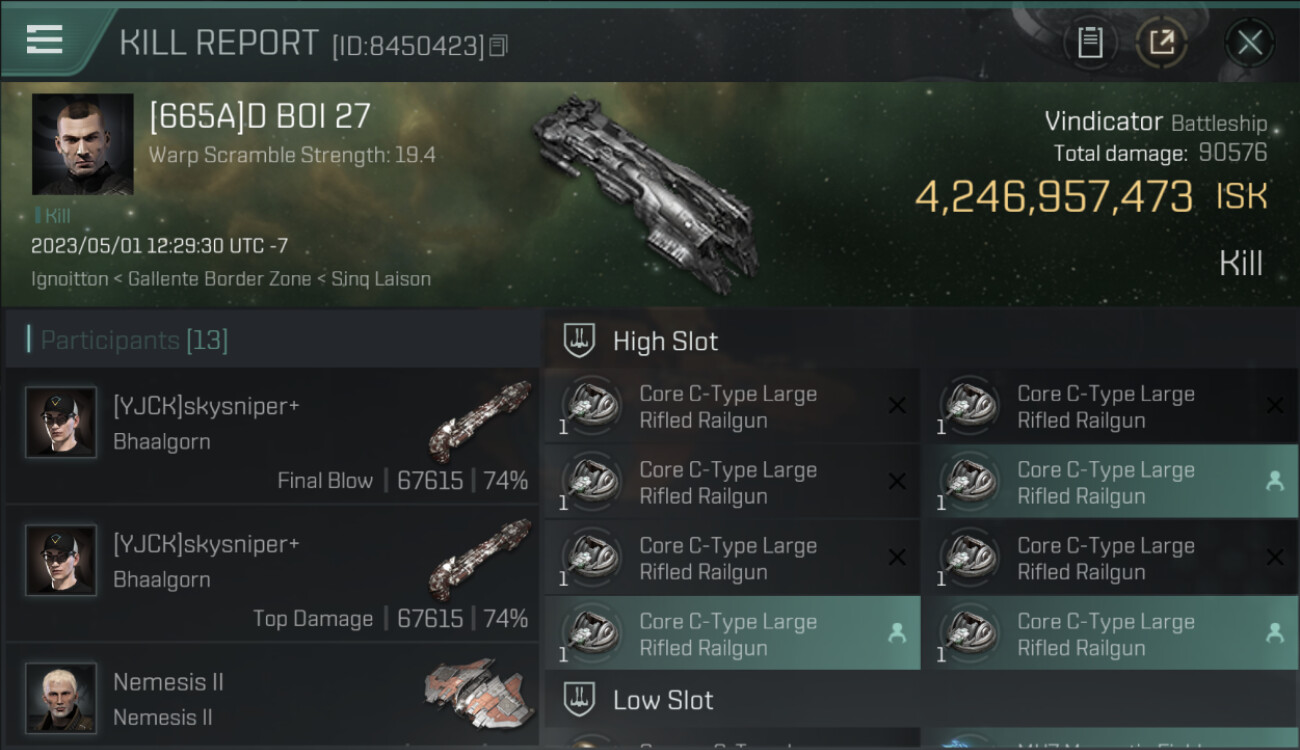
Task: Expand the High Slot section
Action: tap(921, 341)
